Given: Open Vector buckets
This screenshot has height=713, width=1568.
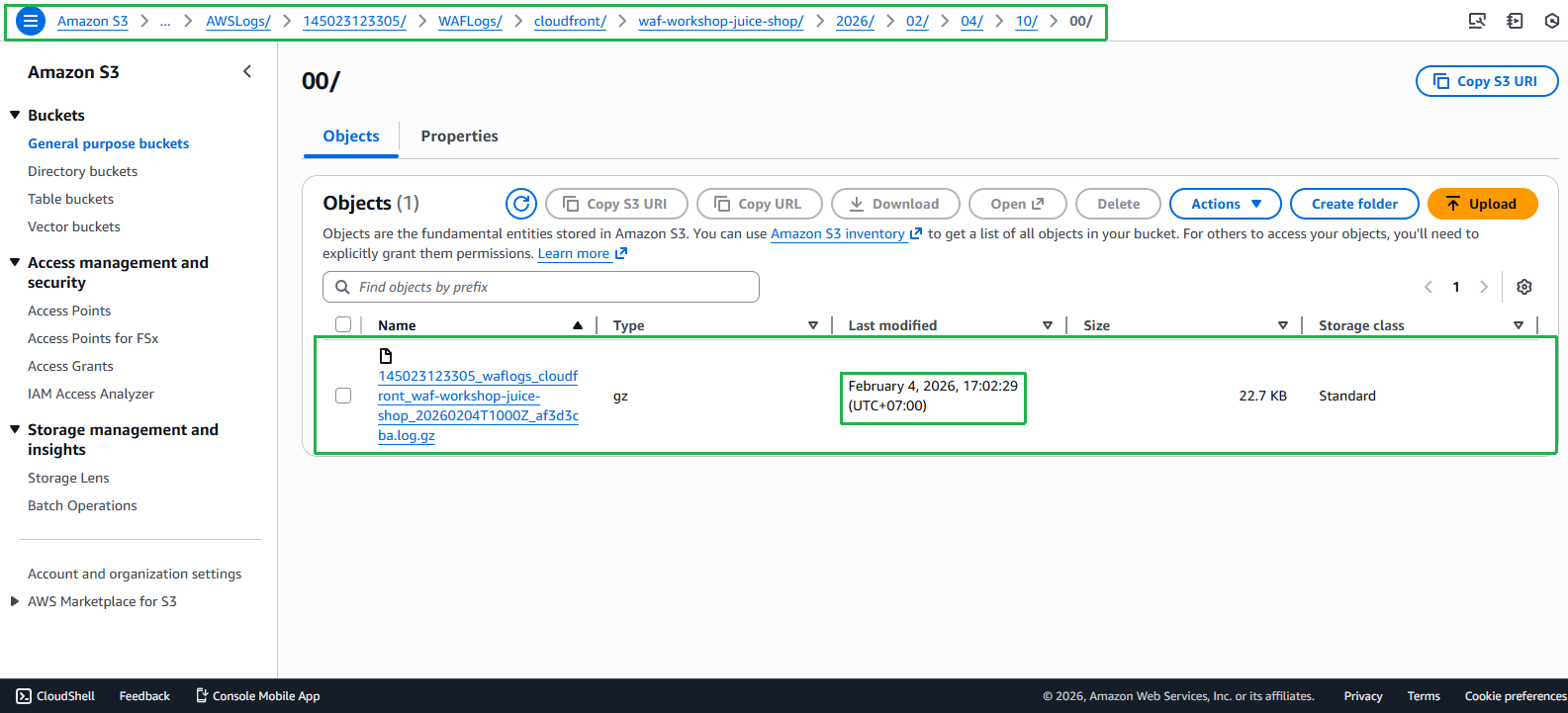Looking at the screenshot, I should [73, 226].
